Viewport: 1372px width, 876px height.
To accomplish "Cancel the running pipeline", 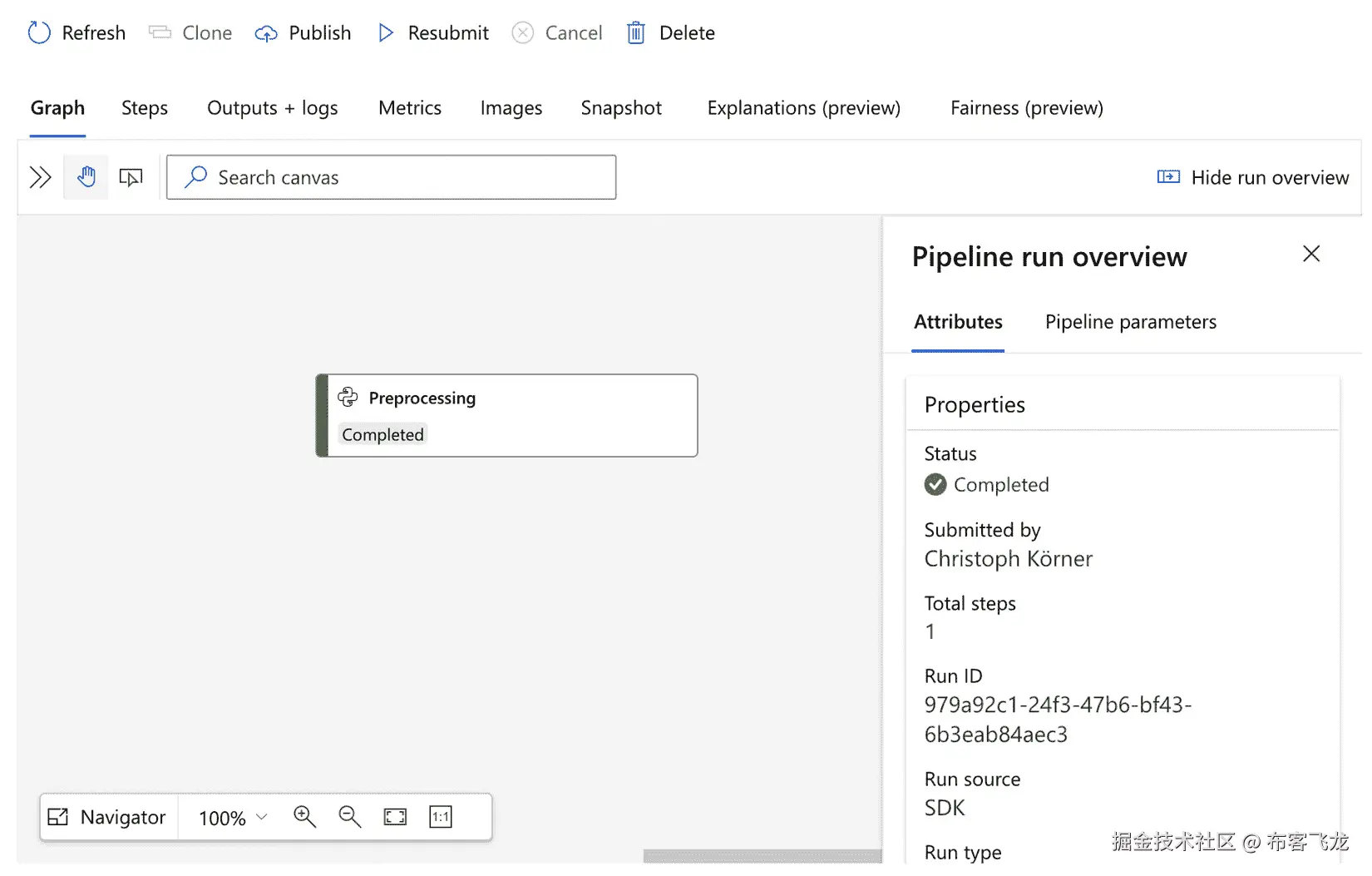I will (x=558, y=32).
